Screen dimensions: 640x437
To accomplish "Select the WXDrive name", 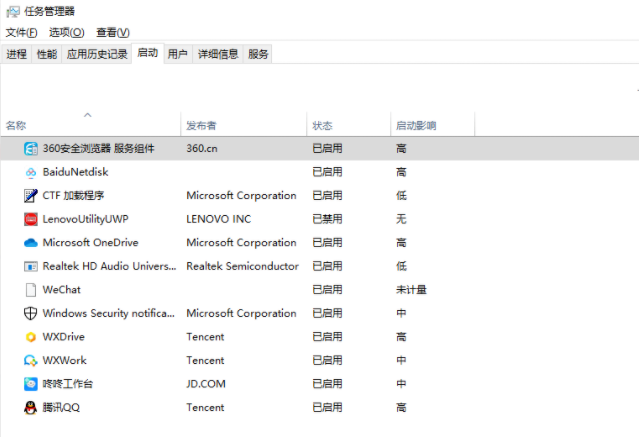I will [x=63, y=337].
